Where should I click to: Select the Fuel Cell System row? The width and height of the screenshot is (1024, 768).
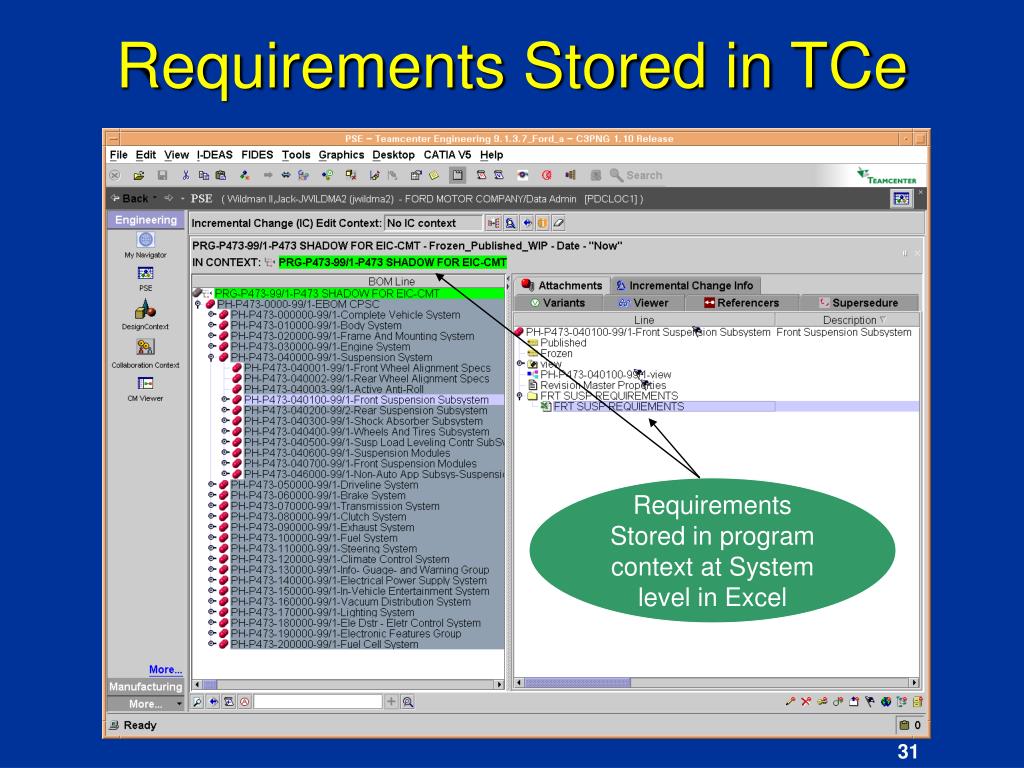(325, 645)
